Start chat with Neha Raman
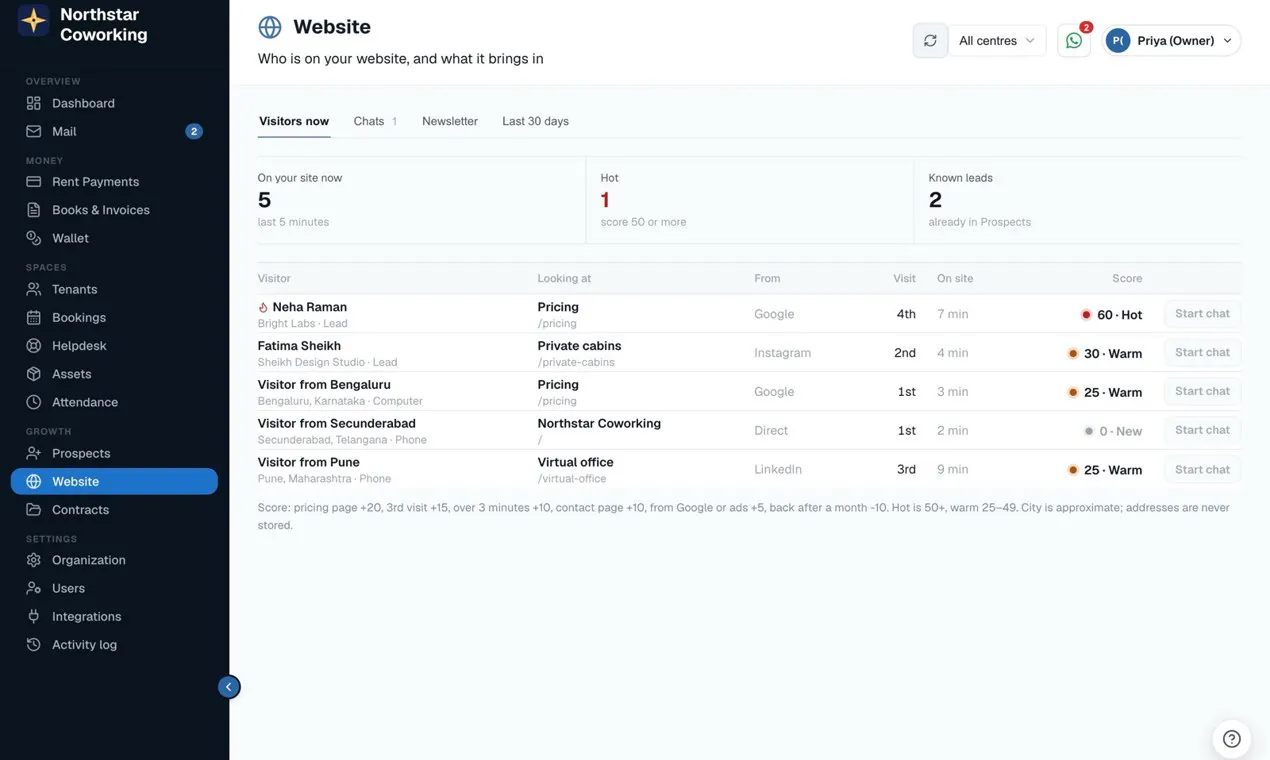Viewport: 1270px width, 760px height. 1203,314
